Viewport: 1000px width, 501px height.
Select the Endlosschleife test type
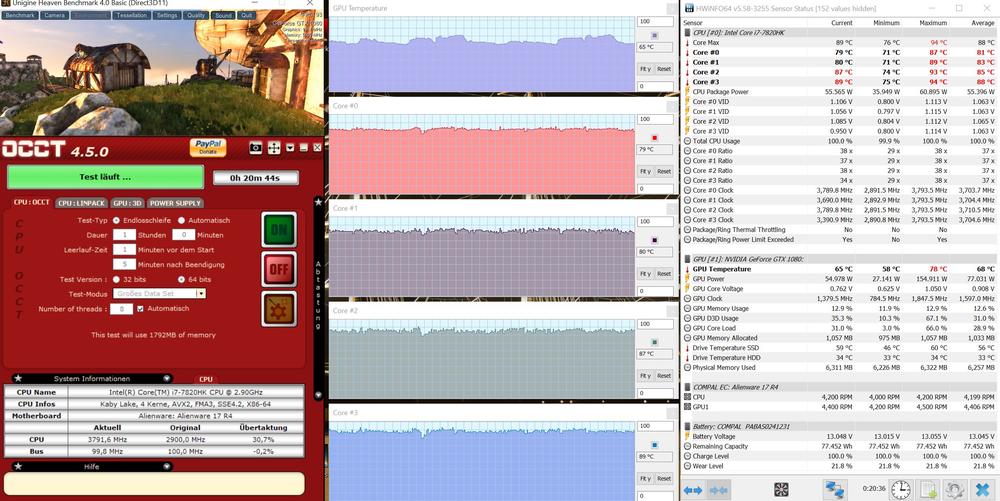tap(117, 220)
